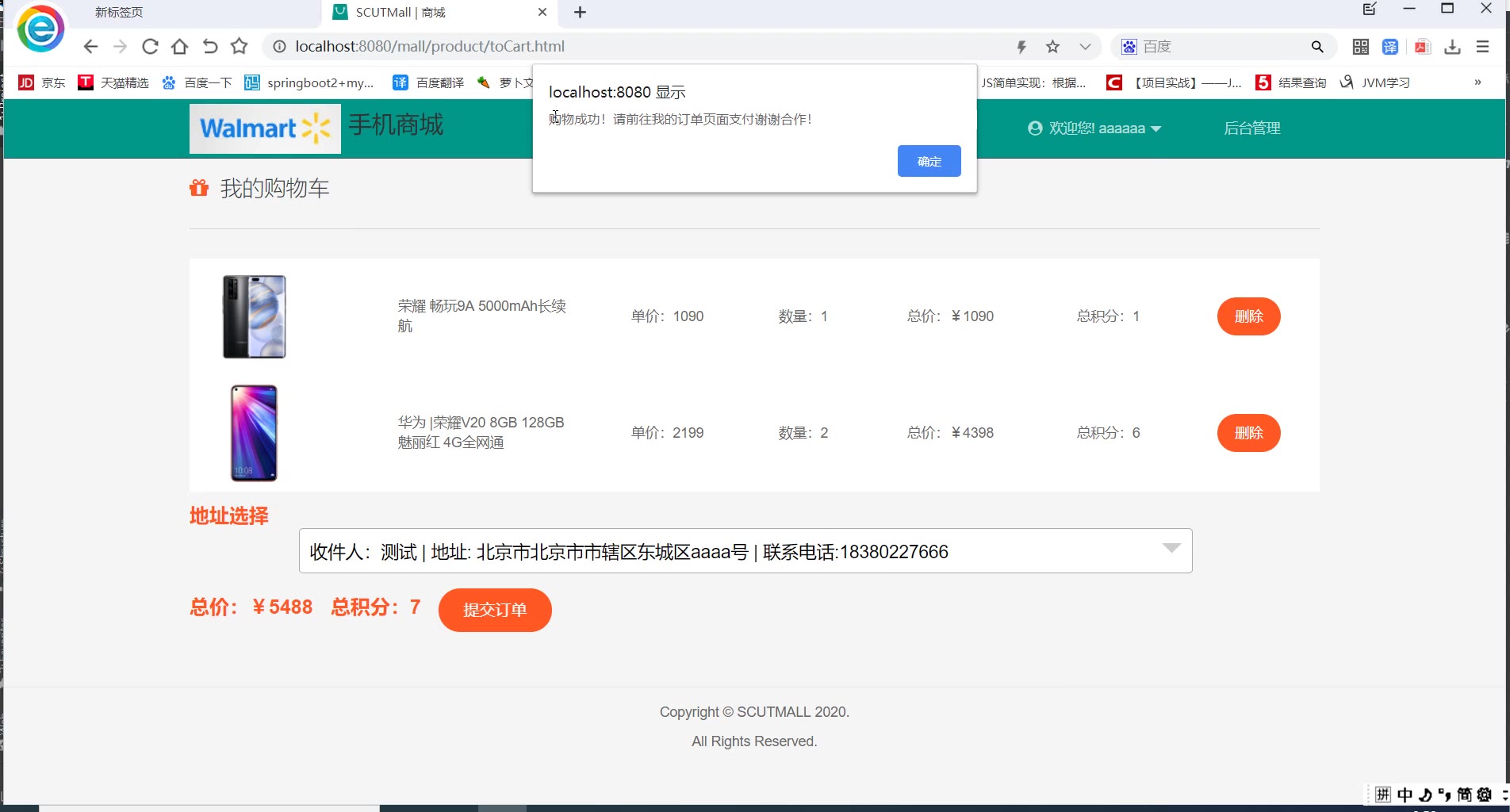Viewport: 1510px width, 812px height.
Task: Switch to the 新标签页 tab
Action: coord(119,13)
